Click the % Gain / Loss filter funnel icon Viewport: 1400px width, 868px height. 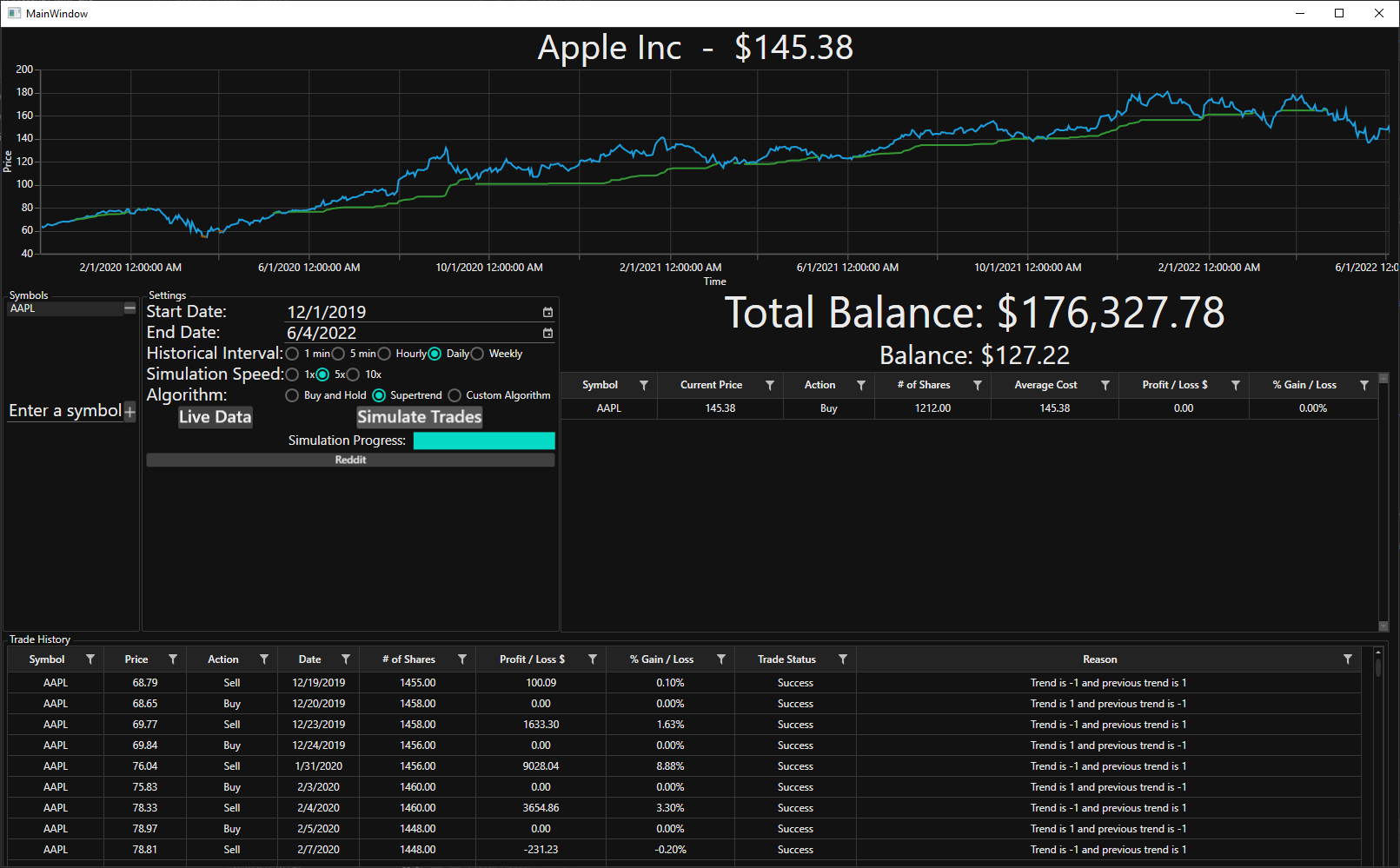(x=721, y=659)
